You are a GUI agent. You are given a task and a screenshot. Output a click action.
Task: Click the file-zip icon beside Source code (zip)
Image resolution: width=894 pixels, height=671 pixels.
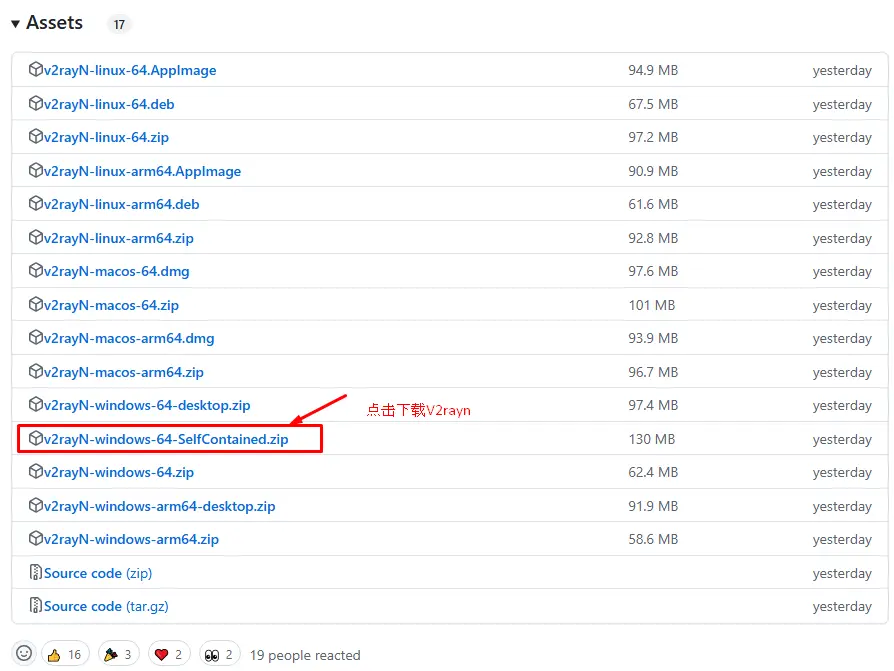click(36, 573)
